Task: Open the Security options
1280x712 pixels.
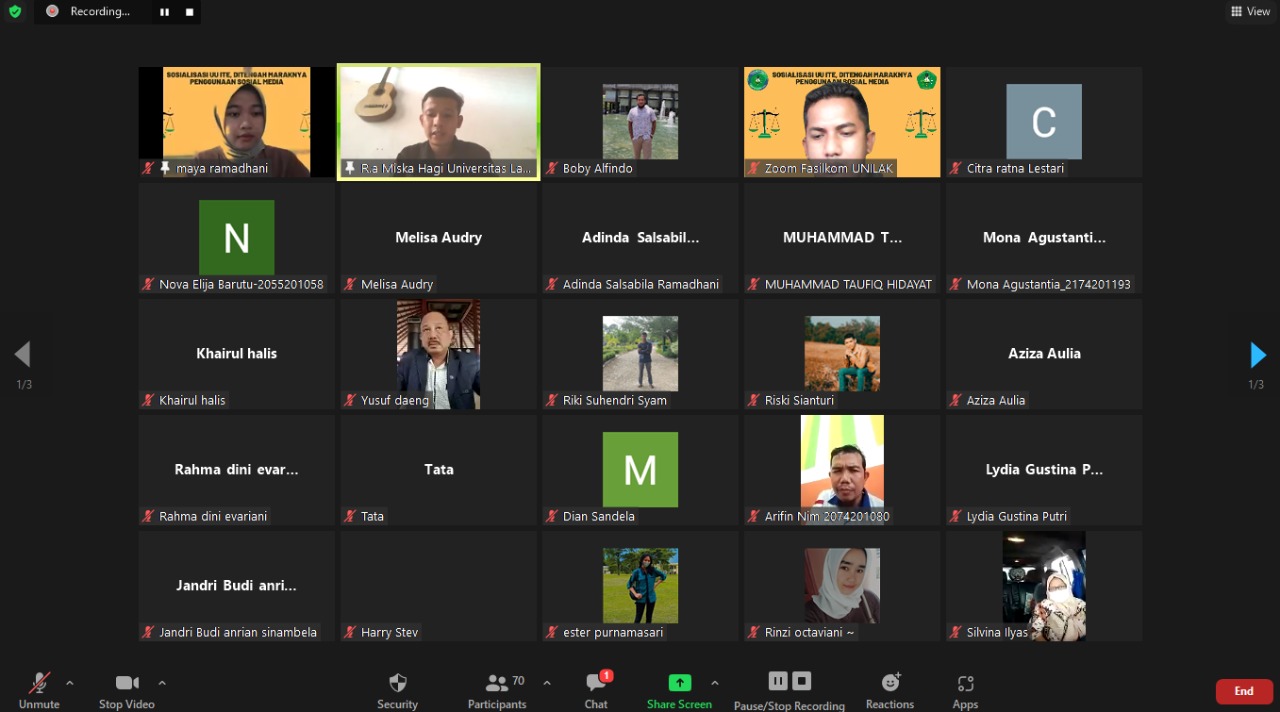Action: pyautogui.click(x=397, y=691)
